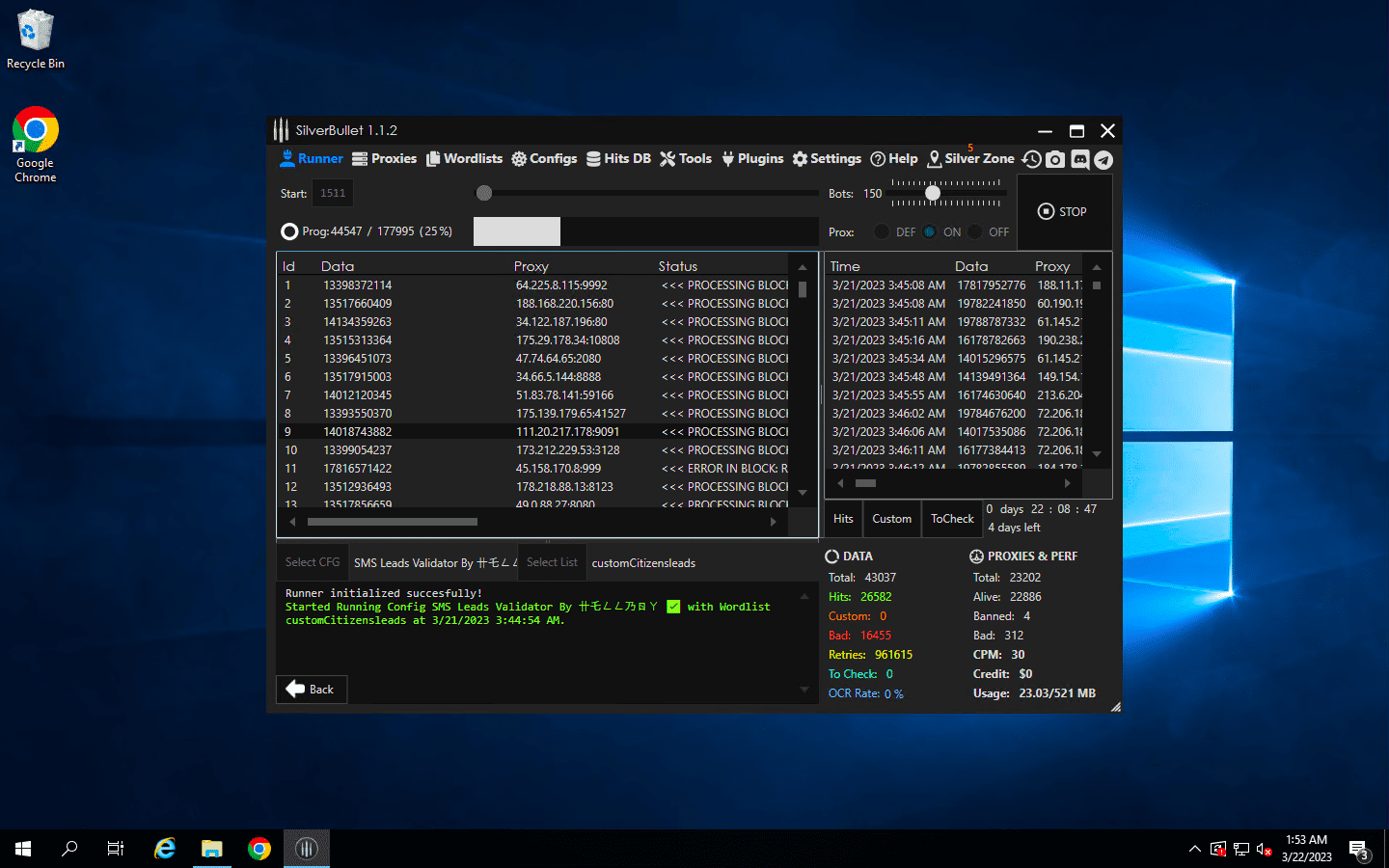Click the Retries value 961615

[893, 655]
